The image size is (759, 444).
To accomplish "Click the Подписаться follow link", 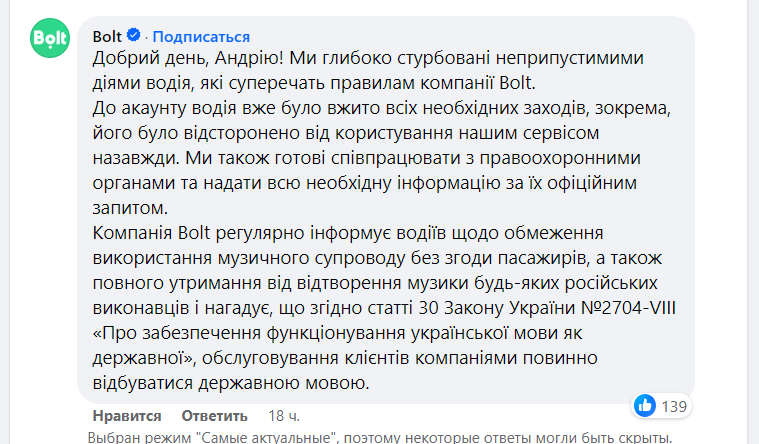I will tap(201, 38).
